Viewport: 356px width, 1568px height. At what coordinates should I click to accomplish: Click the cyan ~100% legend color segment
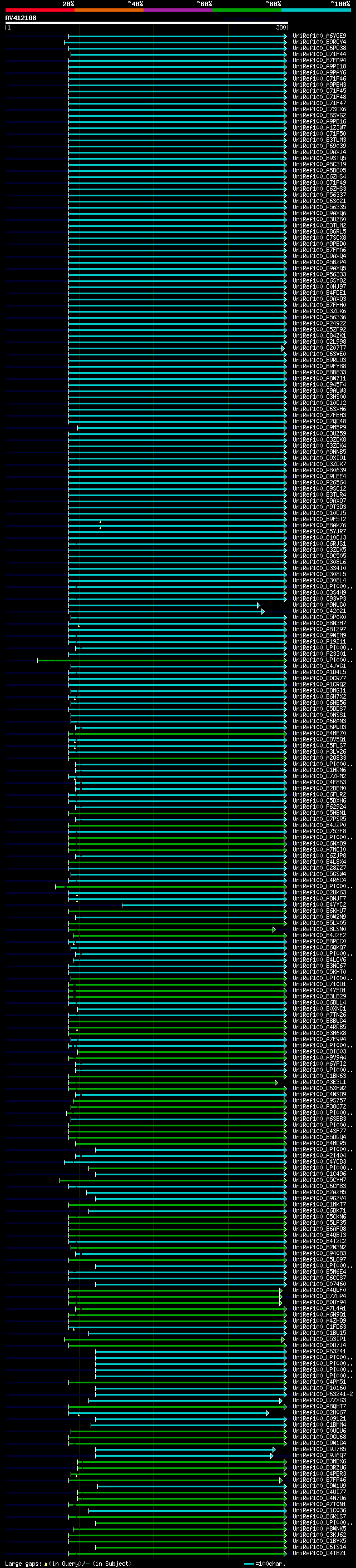coord(316,10)
